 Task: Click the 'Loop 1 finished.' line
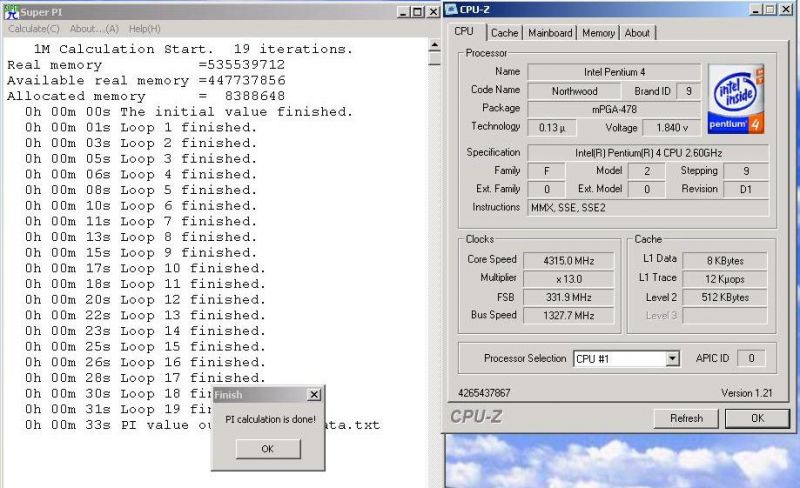point(141,128)
